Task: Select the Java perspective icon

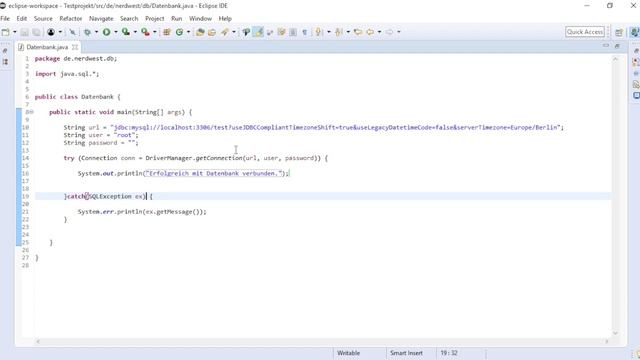Action: click(x=634, y=32)
